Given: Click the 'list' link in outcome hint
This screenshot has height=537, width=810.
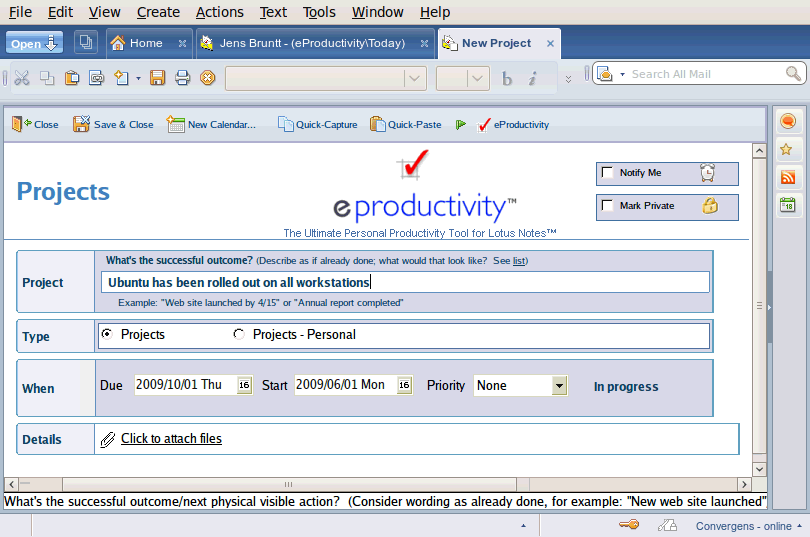Looking at the screenshot, I should click(519, 261).
